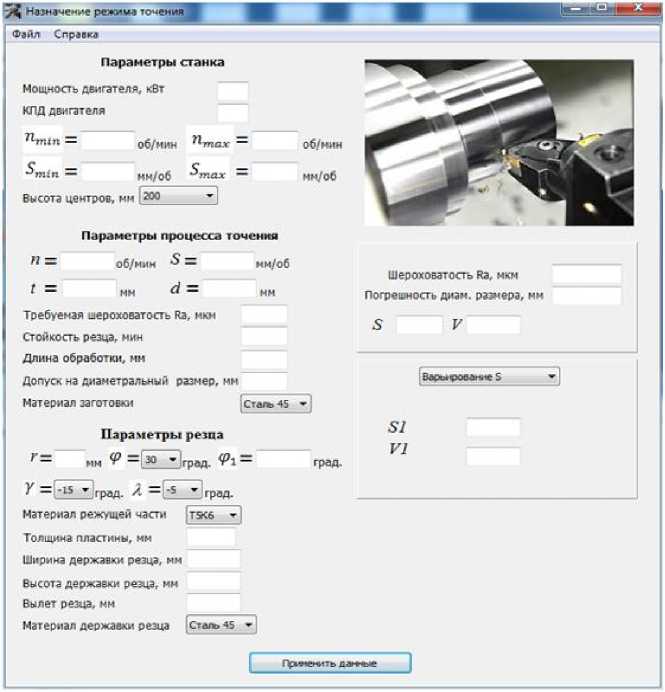665x692 pixels.
Task: Open the Справка menu
Action: click(76, 34)
